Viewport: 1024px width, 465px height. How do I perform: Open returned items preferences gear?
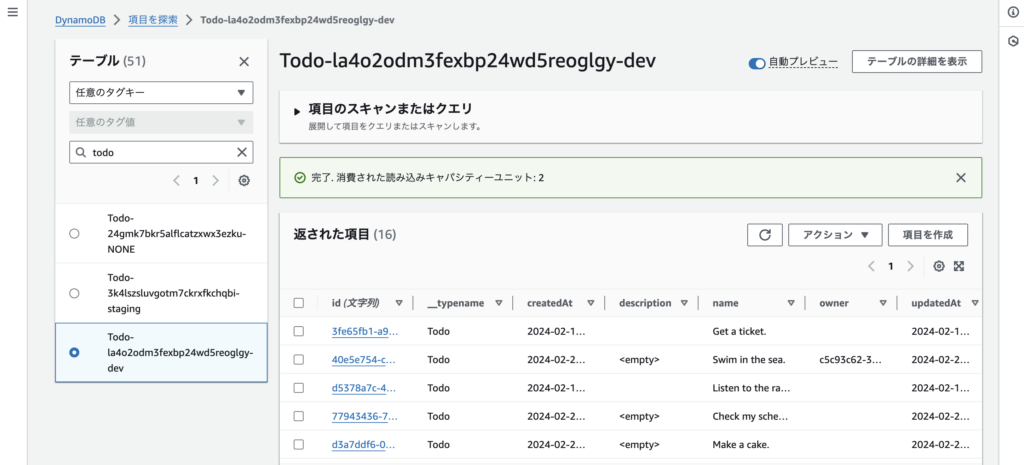pos(938,266)
